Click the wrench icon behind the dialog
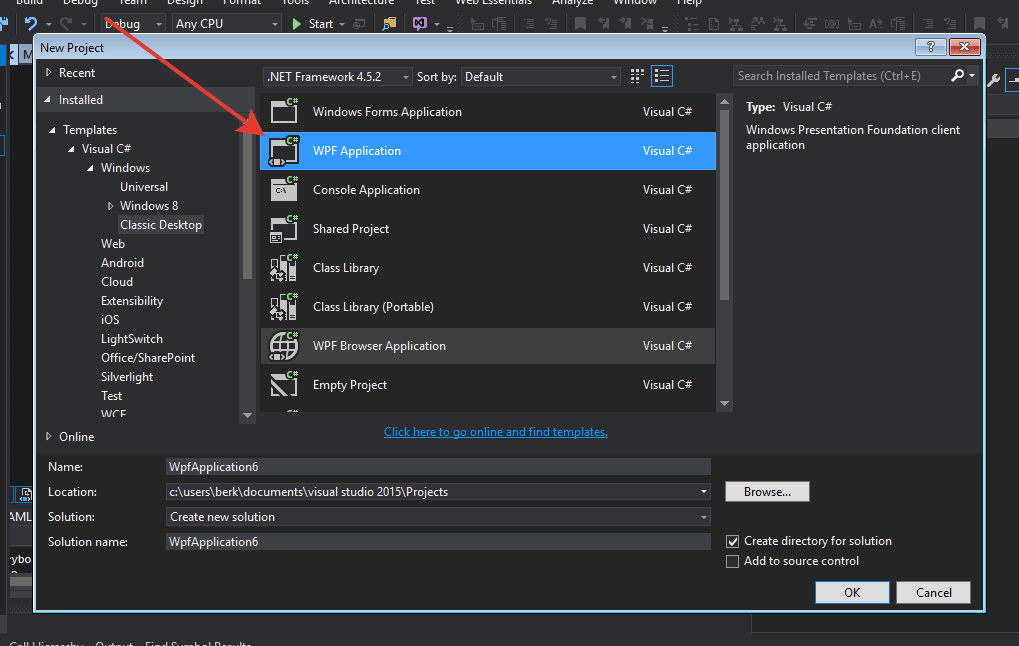 tap(993, 80)
